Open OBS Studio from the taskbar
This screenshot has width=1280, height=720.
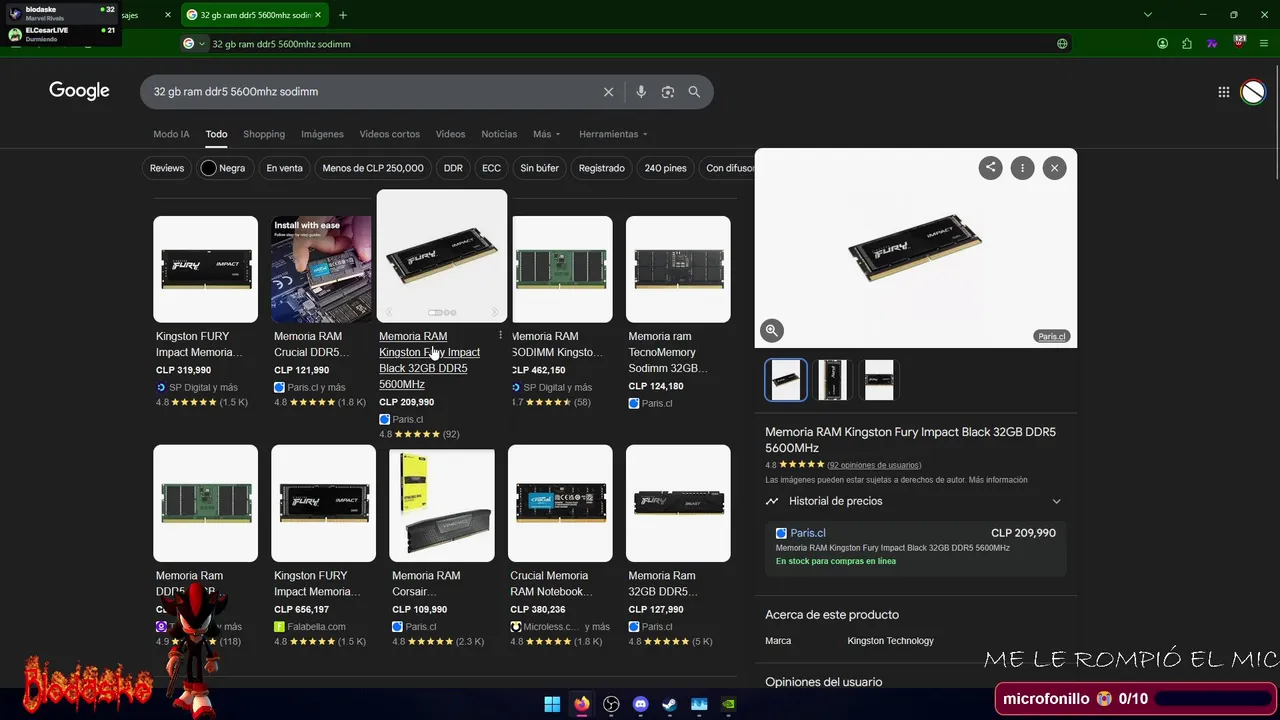click(x=611, y=704)
